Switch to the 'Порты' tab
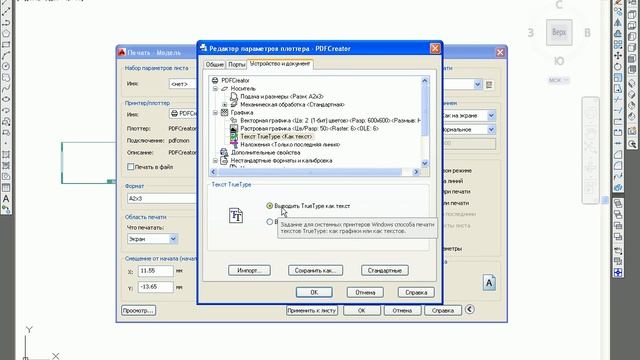640x360 pixels. (236, 64)
